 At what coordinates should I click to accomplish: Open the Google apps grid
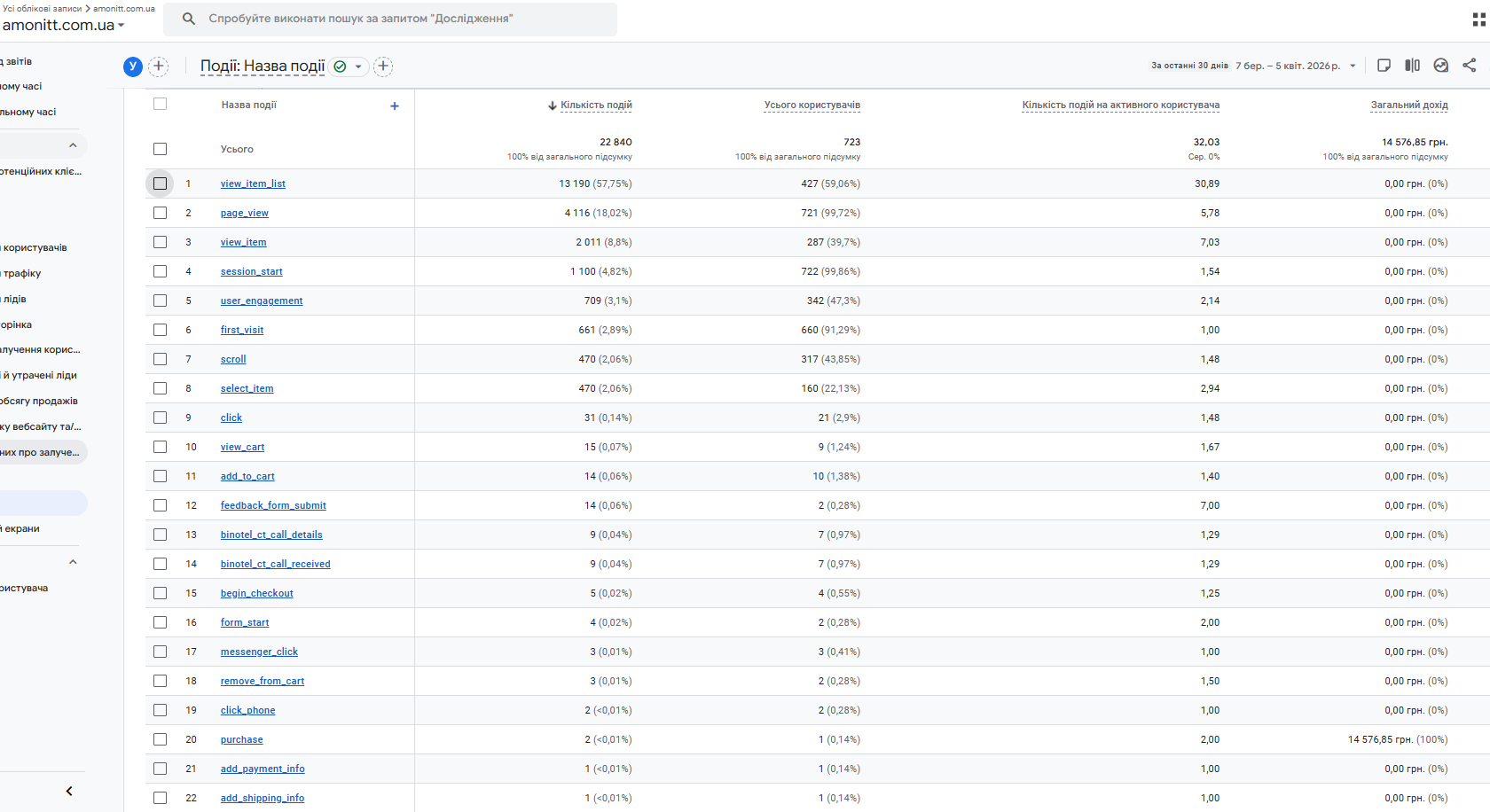[x=1480, y=20]
